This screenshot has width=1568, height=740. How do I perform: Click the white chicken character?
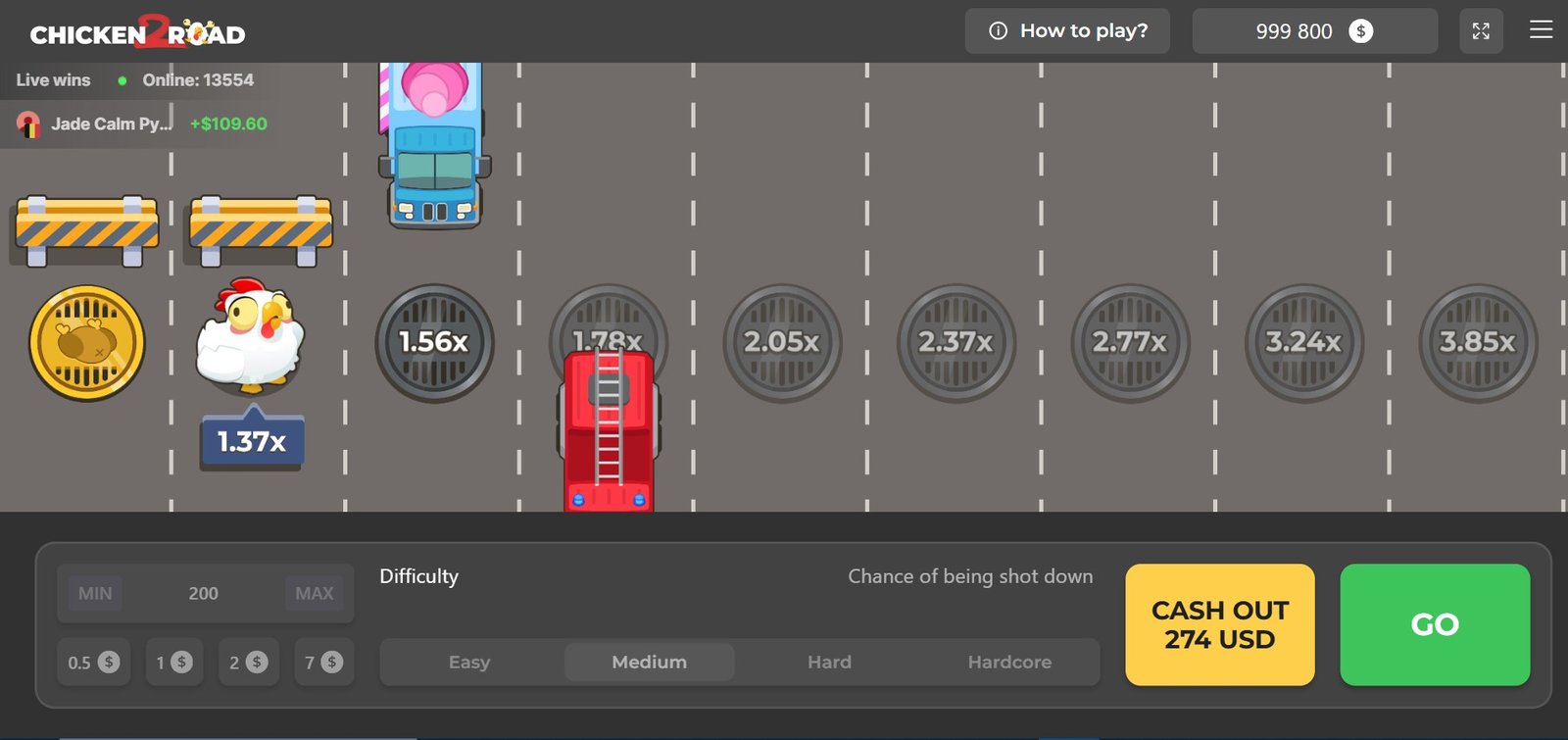click(x=251, y=334)
